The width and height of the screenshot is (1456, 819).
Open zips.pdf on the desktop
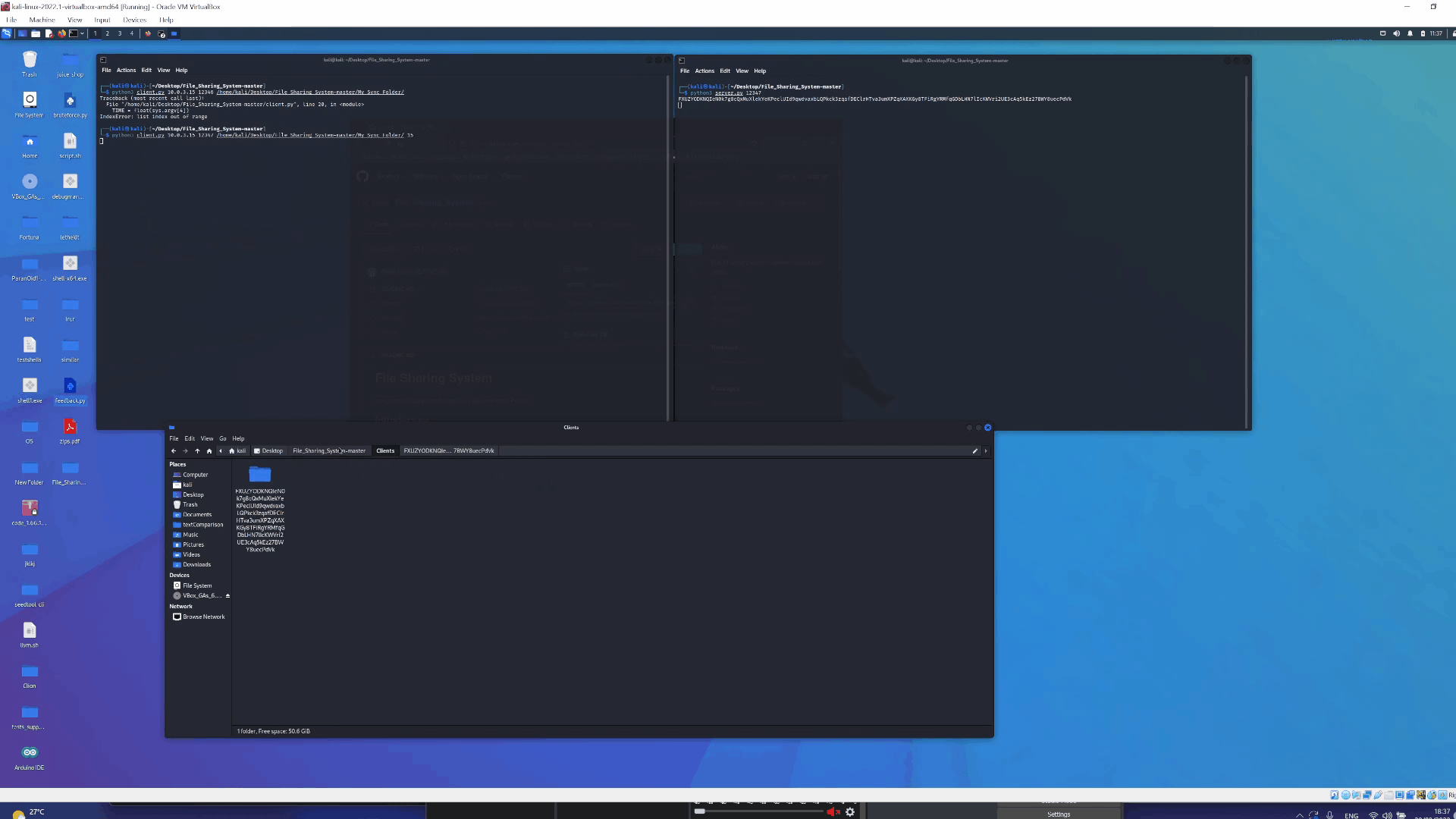70,431
